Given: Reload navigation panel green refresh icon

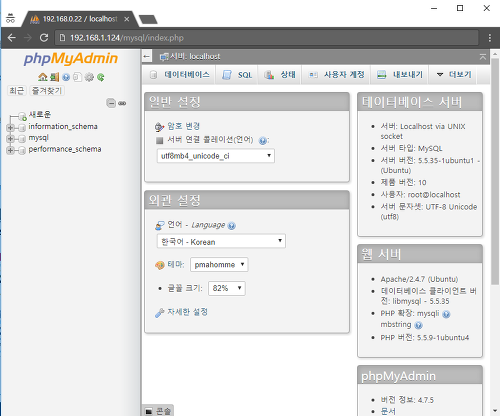Looking at the screenshot, I should (x=101, y=77).
